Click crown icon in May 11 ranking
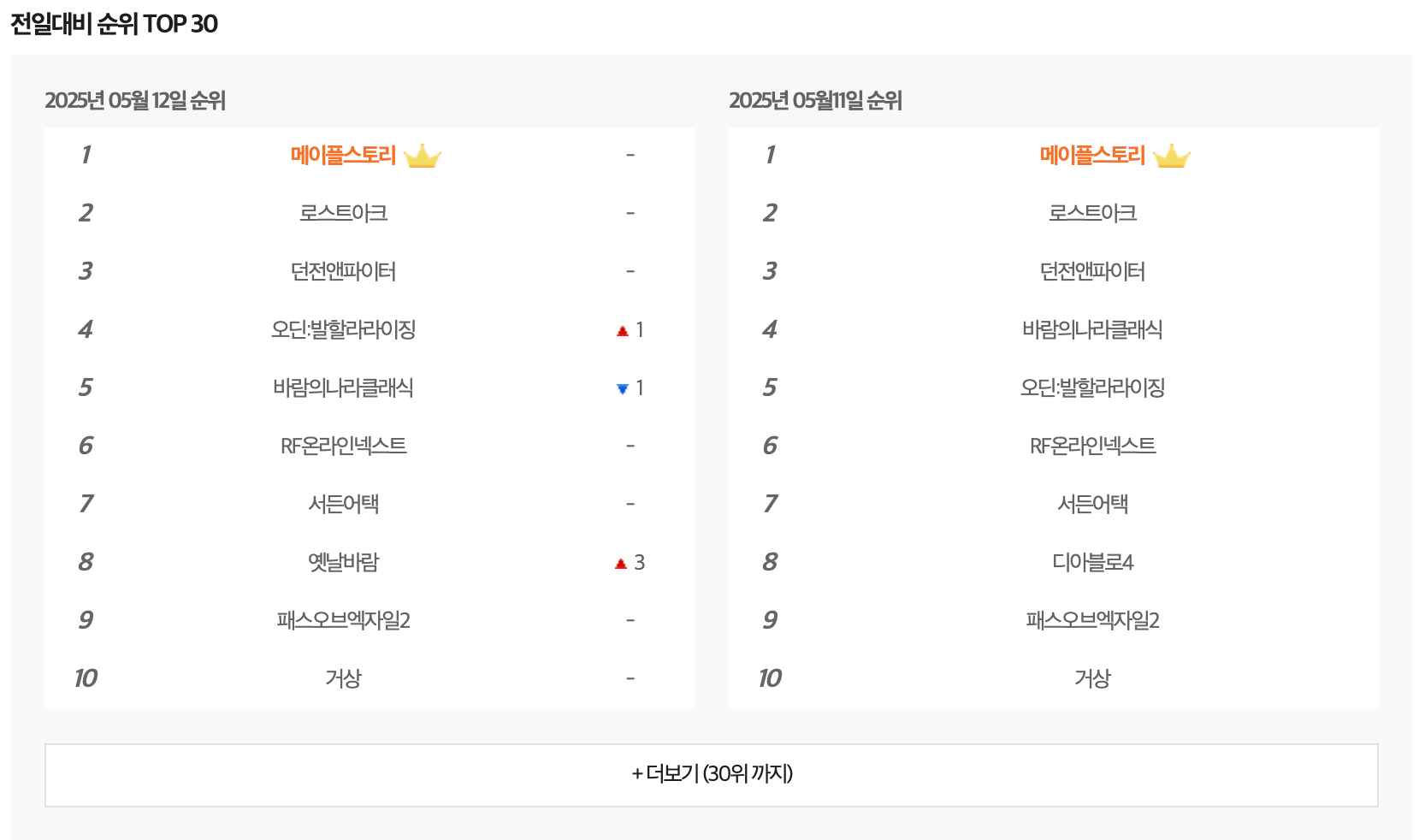Image resolution: width=1425 pixels, height=840 pixels. pyautogui.click(x=1171, y=157)
